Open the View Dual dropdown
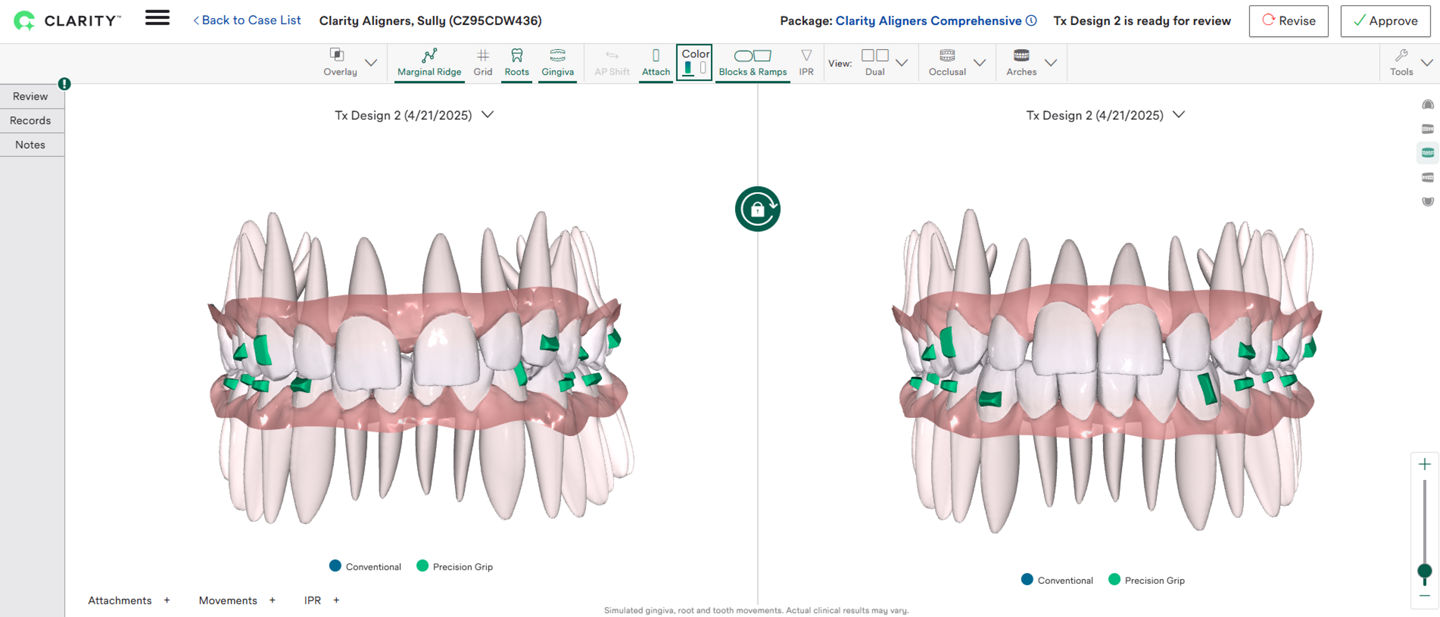Image resolution: width=1440 pixels, height=617 pixels. tap(901, 62)
